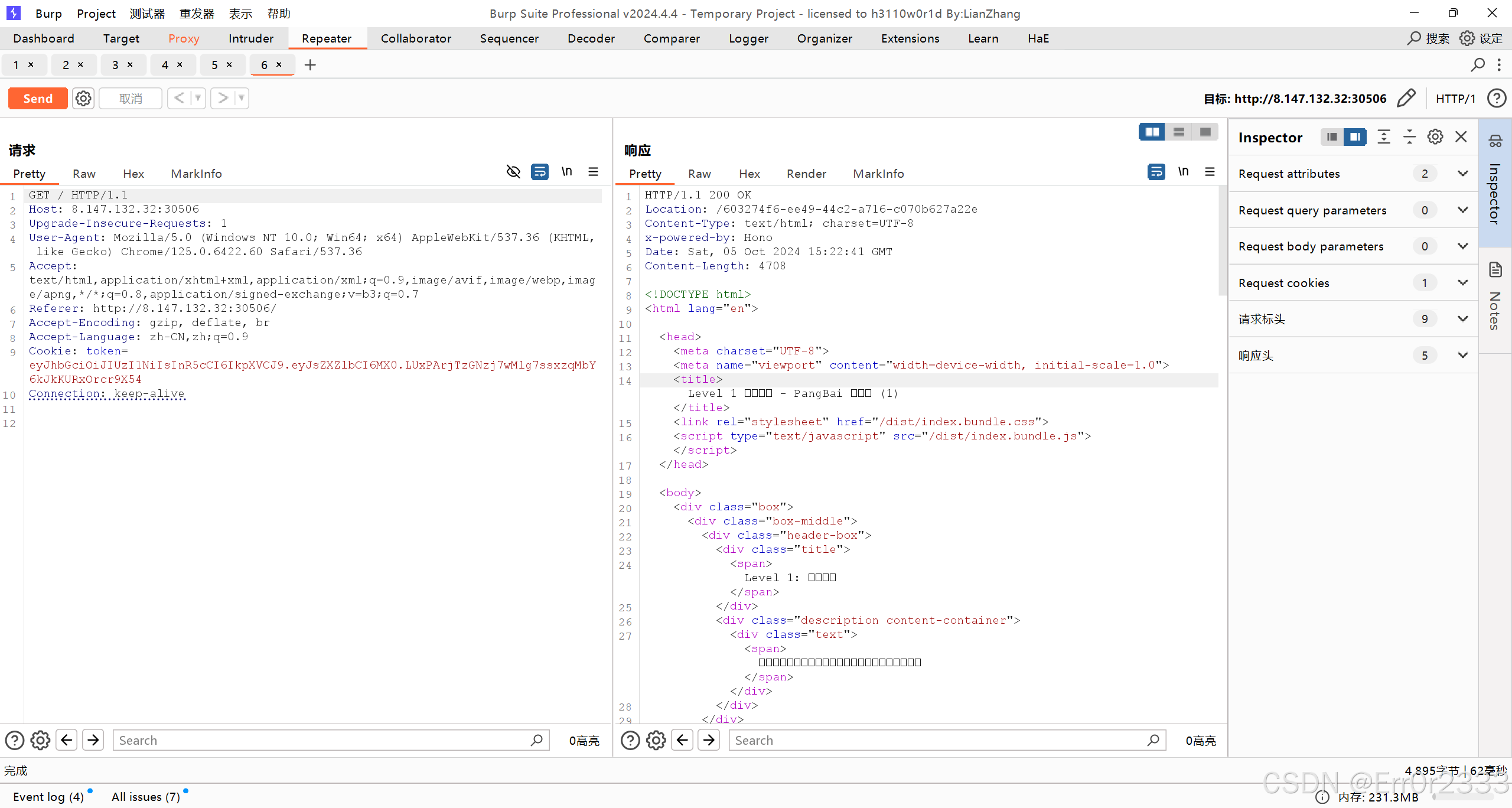
Task: Expand Request cookies section
Action: click(x=1462, y=283)
